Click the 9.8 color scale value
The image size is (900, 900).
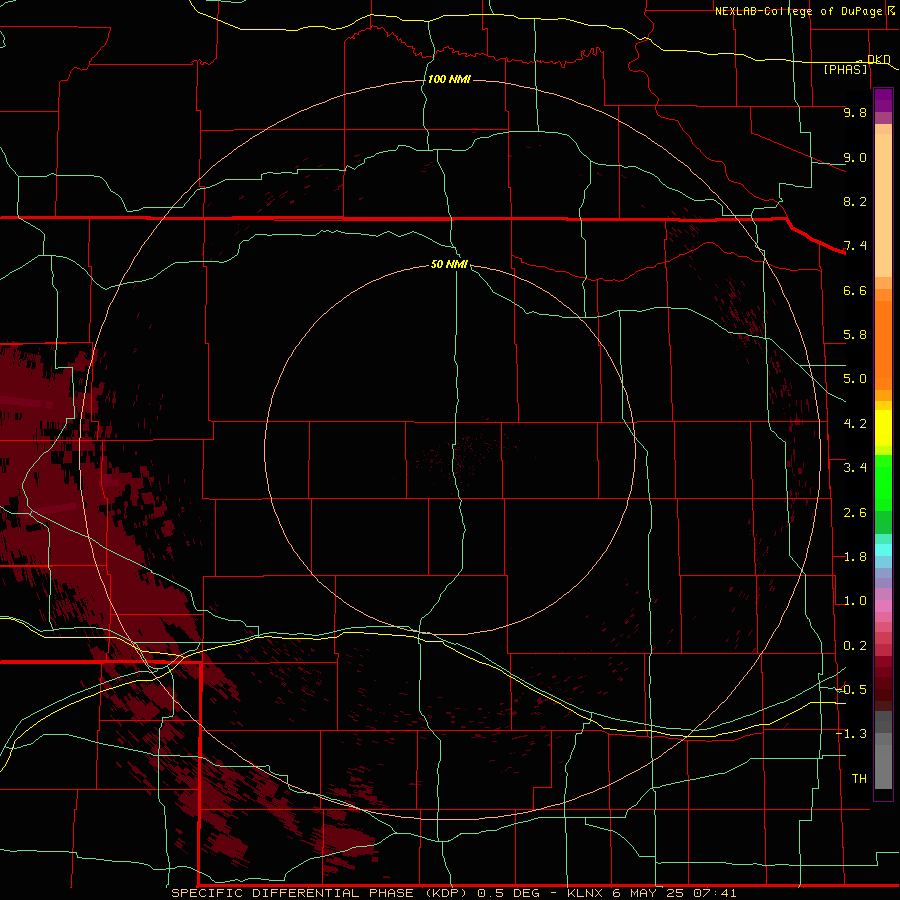[x=855, y=112]
